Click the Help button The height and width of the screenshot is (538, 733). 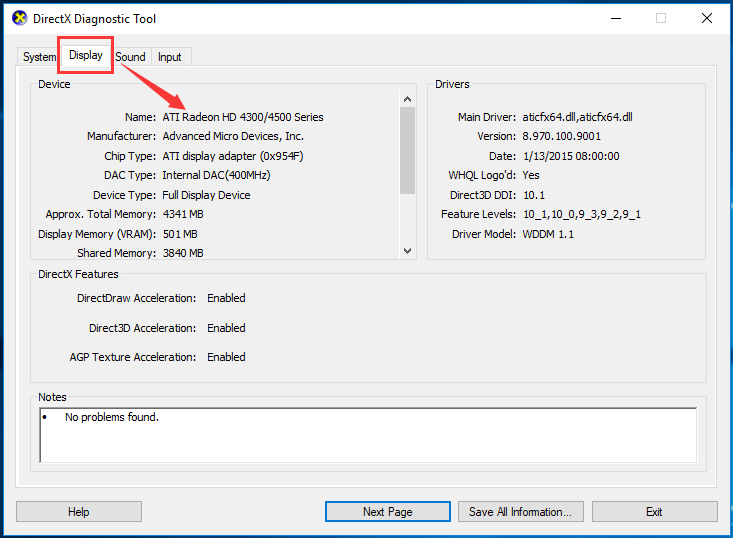point(79,512)
